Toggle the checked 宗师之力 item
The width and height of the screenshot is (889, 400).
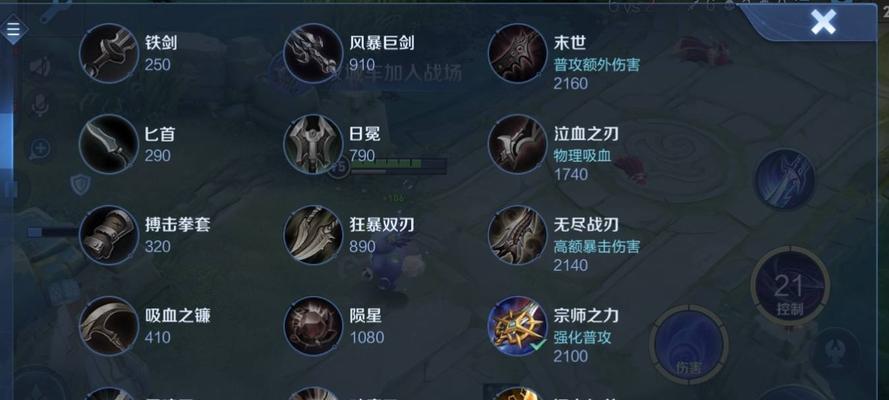[518, 325]
